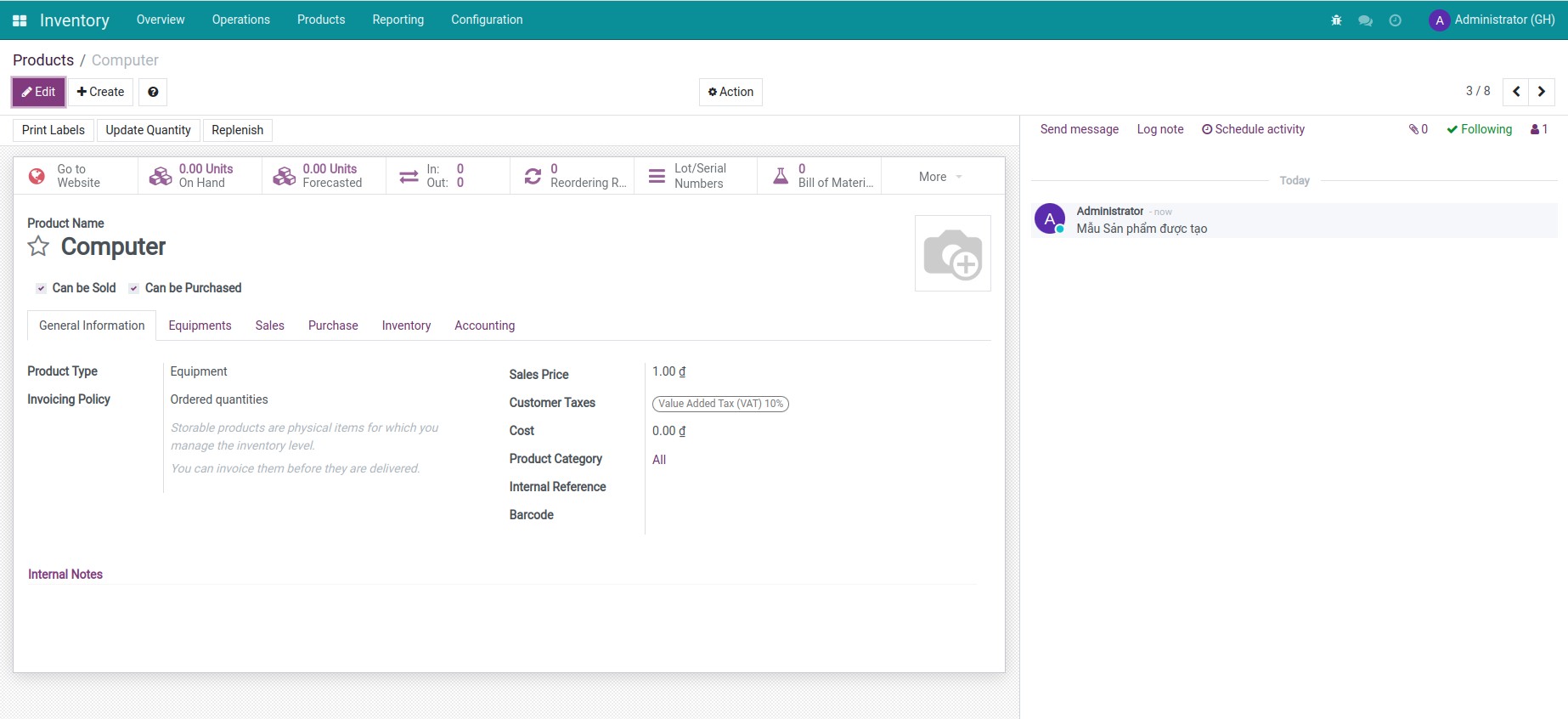This screenshot has height=719, width=1568.
Task: Go to next product record arrow
Action: [x=1542, y=92]
